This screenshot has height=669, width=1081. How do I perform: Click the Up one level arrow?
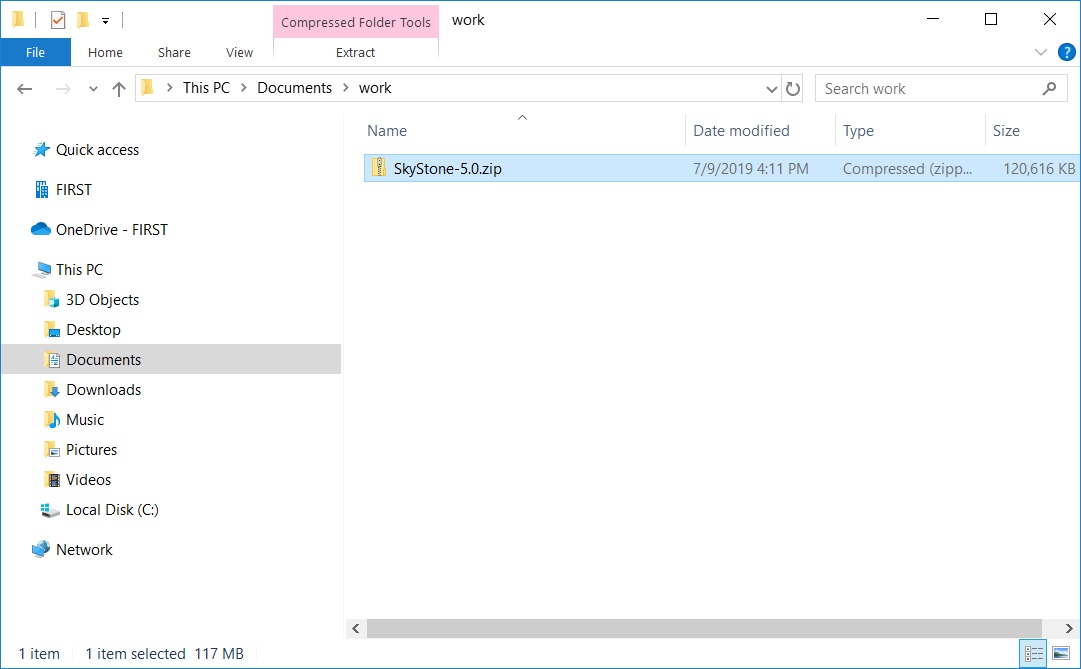(x=119, y=89)
